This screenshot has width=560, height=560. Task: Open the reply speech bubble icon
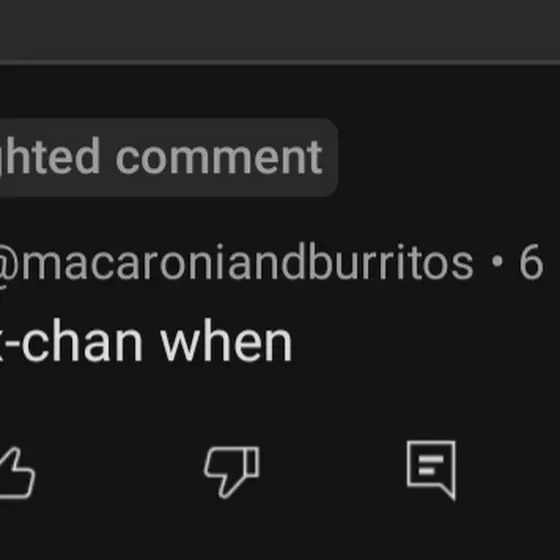[x=431, y=470]
